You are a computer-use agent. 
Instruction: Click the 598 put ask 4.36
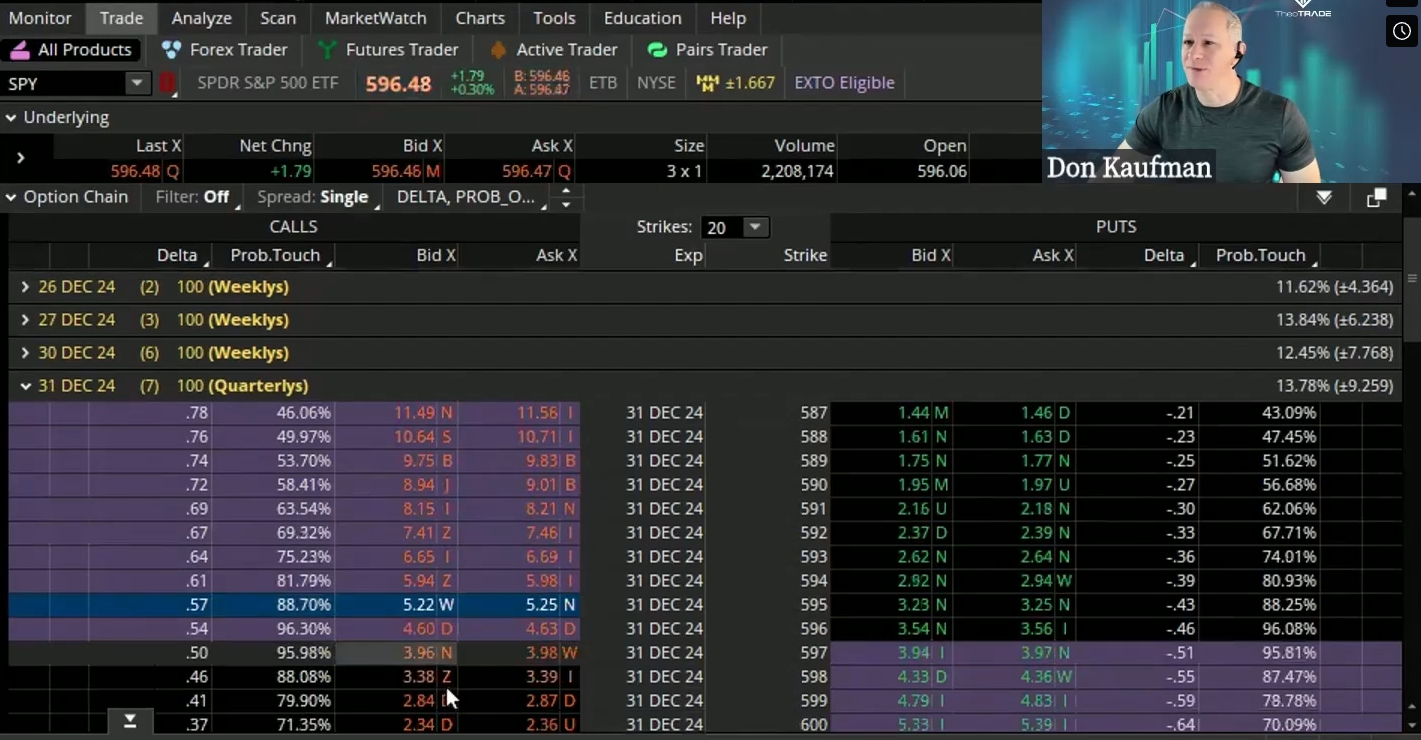(1035, 676)
